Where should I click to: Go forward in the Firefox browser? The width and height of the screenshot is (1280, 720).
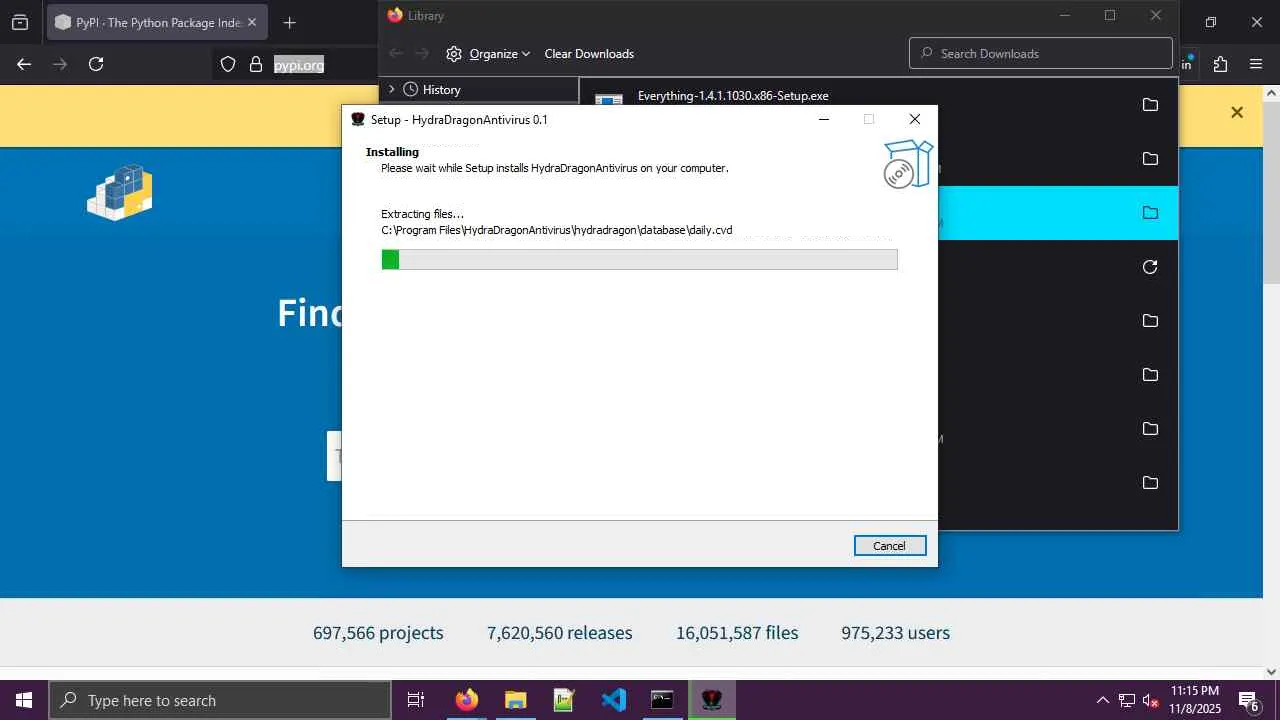tap(60, 64)
